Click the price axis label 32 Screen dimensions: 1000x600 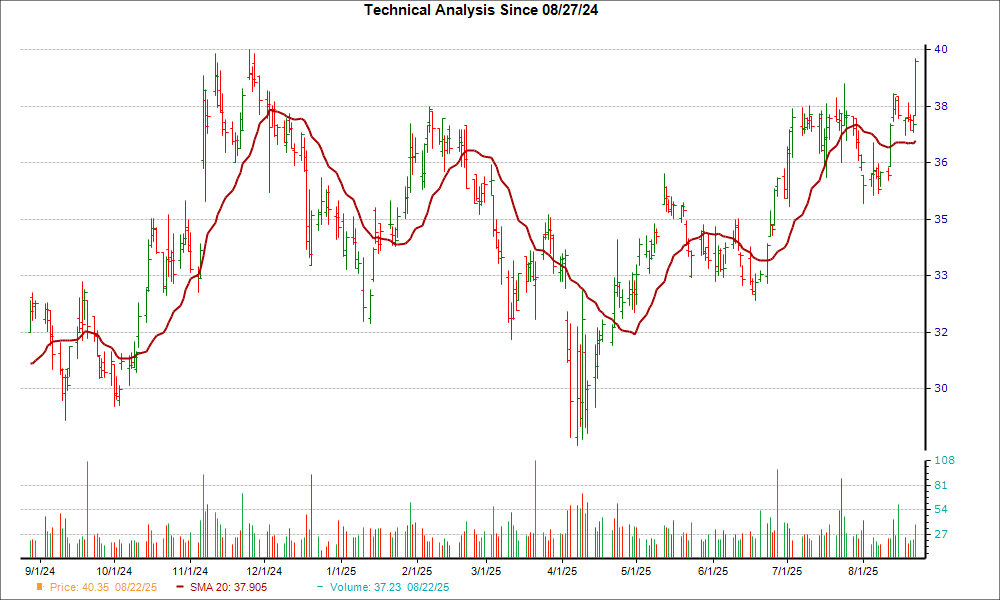(941, 332)
